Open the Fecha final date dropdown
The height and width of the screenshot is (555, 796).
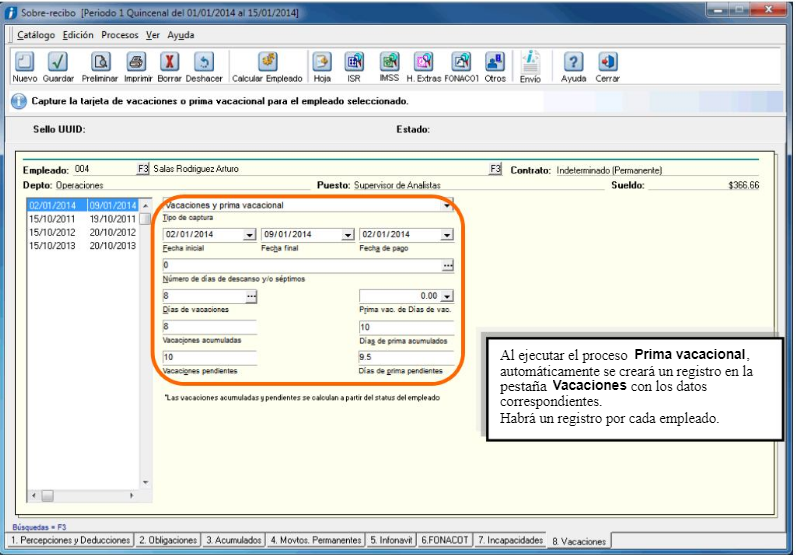click(348, 235)
